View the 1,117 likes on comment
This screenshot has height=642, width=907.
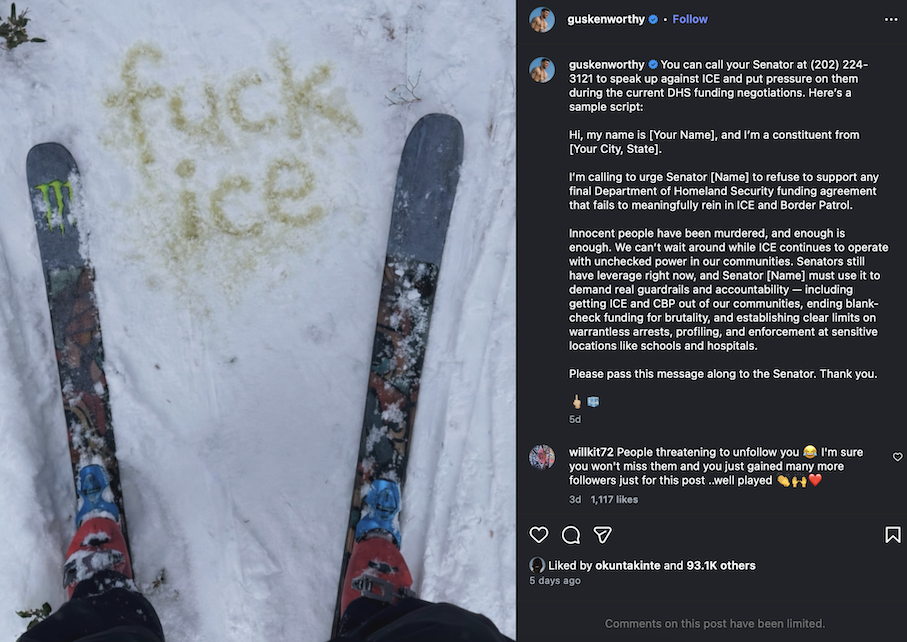tap(614, 499)
